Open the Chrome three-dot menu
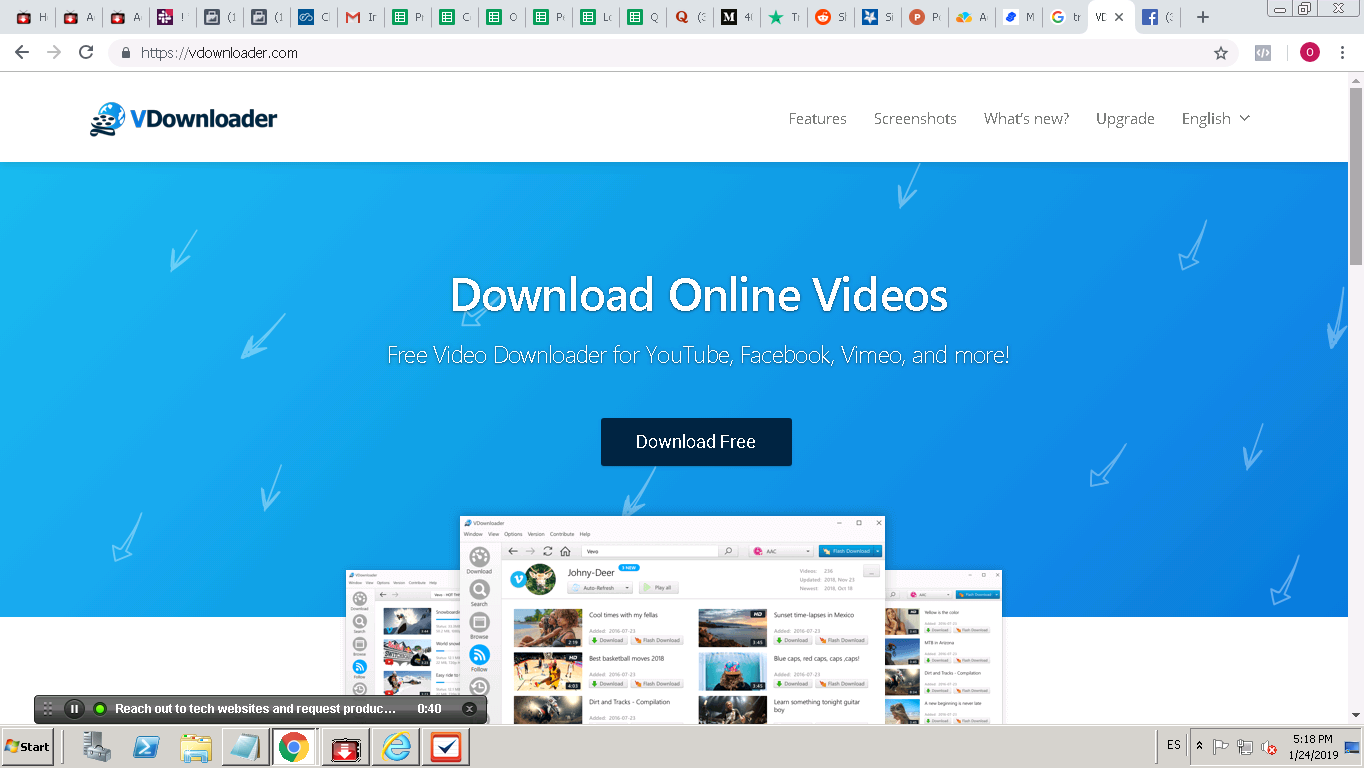Viewport: 1364px width, 768px height. pos(1343,53)
